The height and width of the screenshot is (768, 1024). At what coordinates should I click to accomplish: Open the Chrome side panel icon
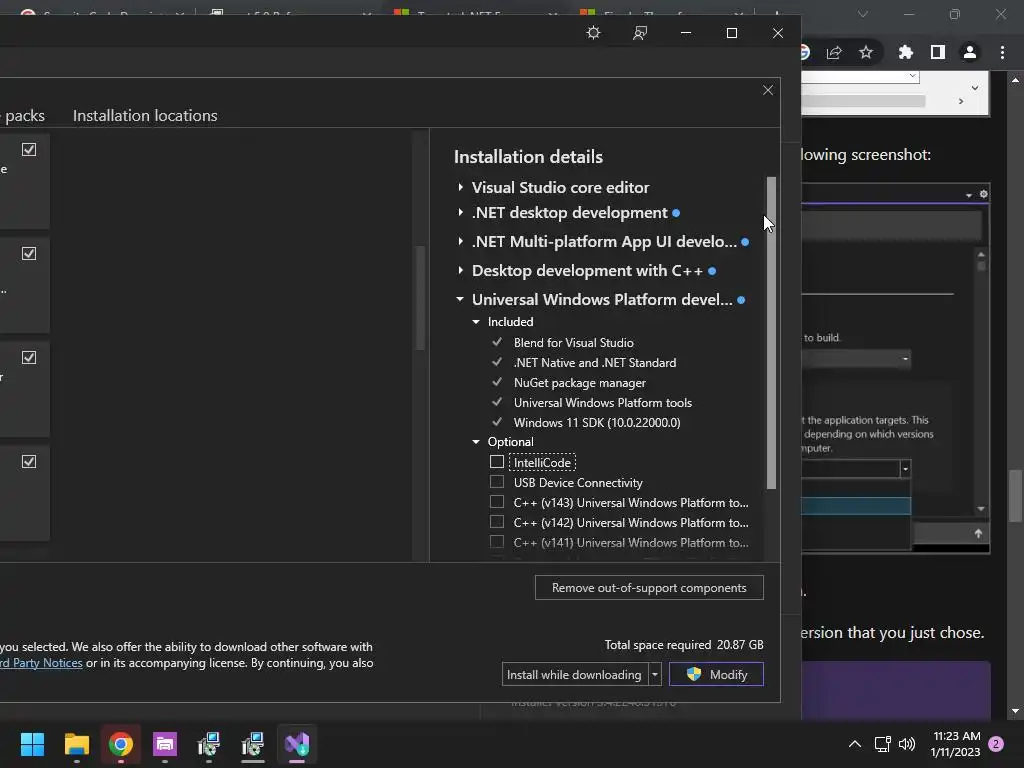(938, 52)
